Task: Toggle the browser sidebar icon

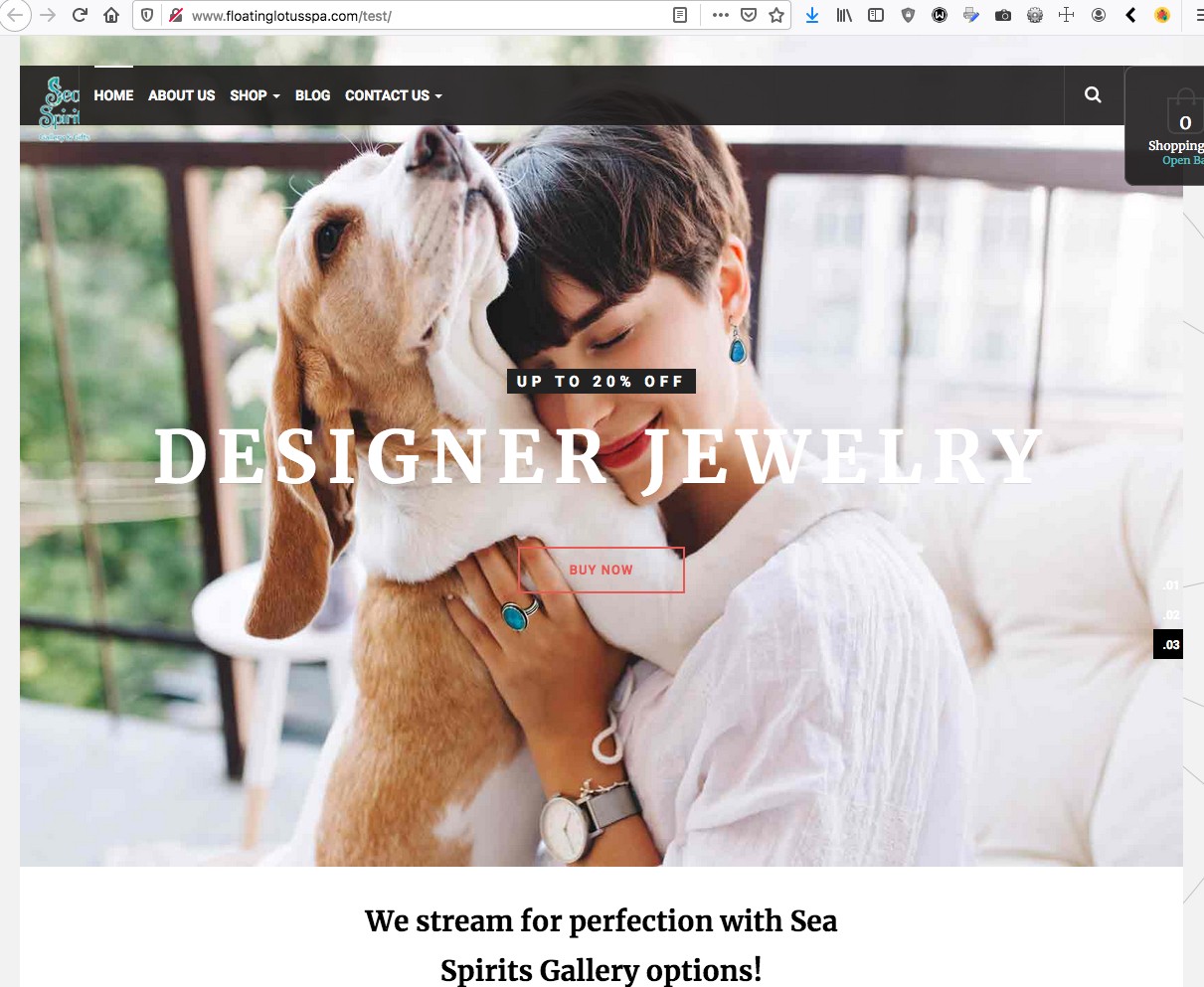Action: point(876,15)
